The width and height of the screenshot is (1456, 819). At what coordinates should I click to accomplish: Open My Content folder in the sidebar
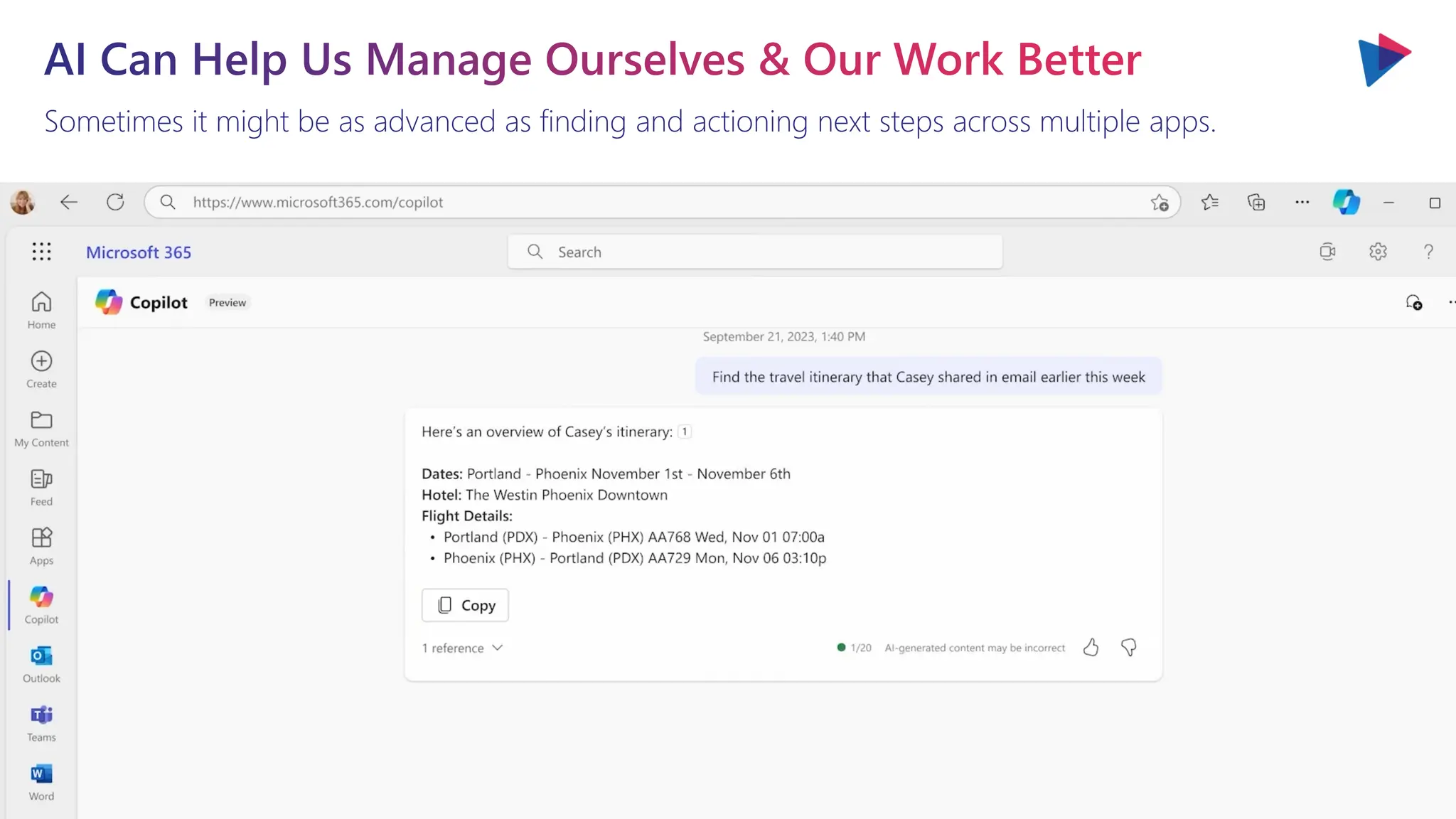tap(41, 429)
